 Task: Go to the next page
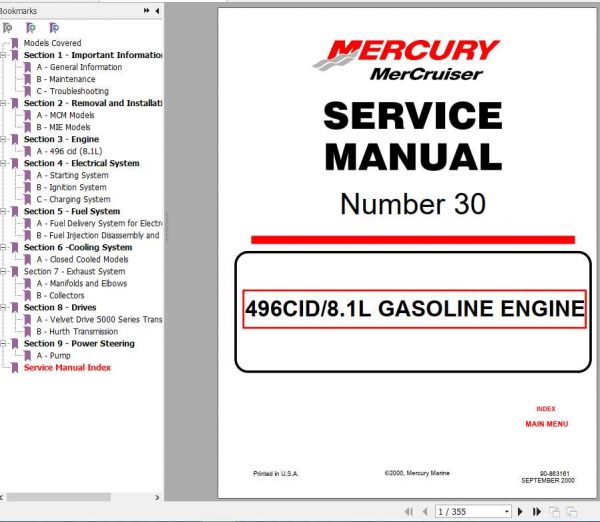point(520,511)
